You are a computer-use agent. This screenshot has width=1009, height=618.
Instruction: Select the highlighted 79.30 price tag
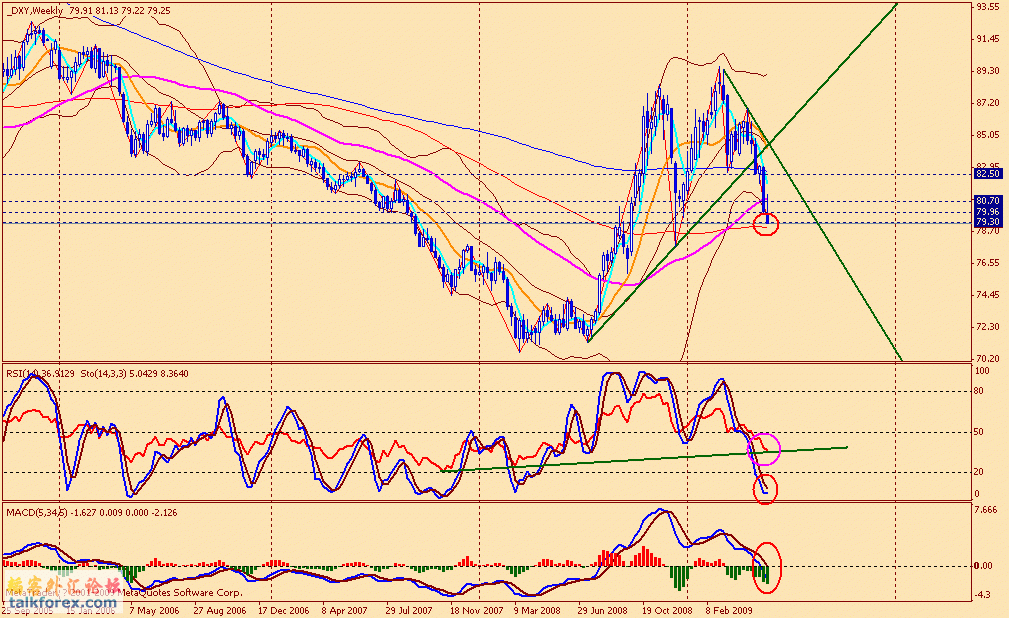pyautogui.click(x=988, y=222)
